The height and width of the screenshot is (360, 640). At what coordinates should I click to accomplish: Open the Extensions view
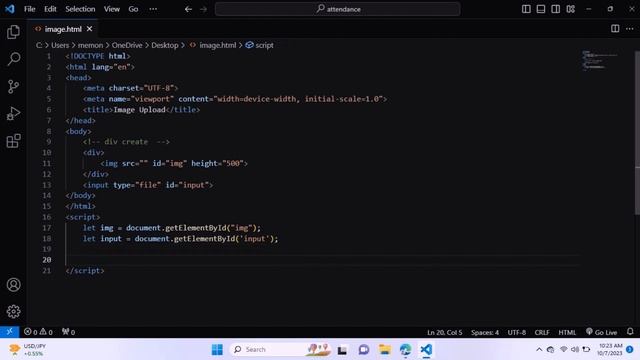13,141
